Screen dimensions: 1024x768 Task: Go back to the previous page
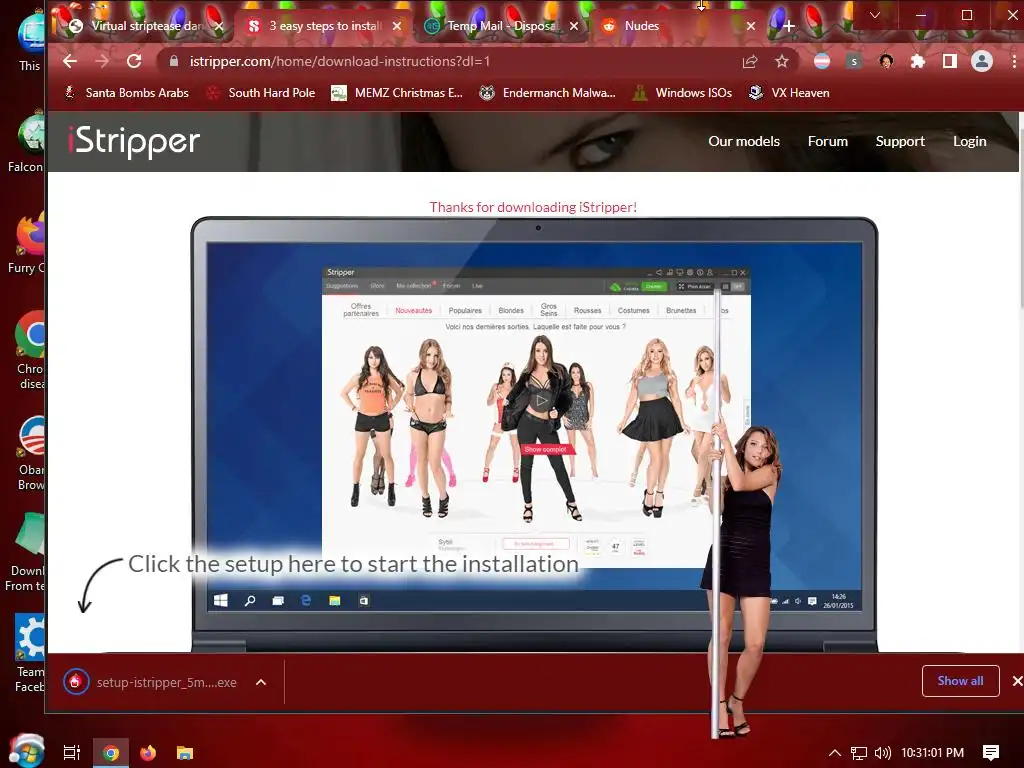click(70, 61)
